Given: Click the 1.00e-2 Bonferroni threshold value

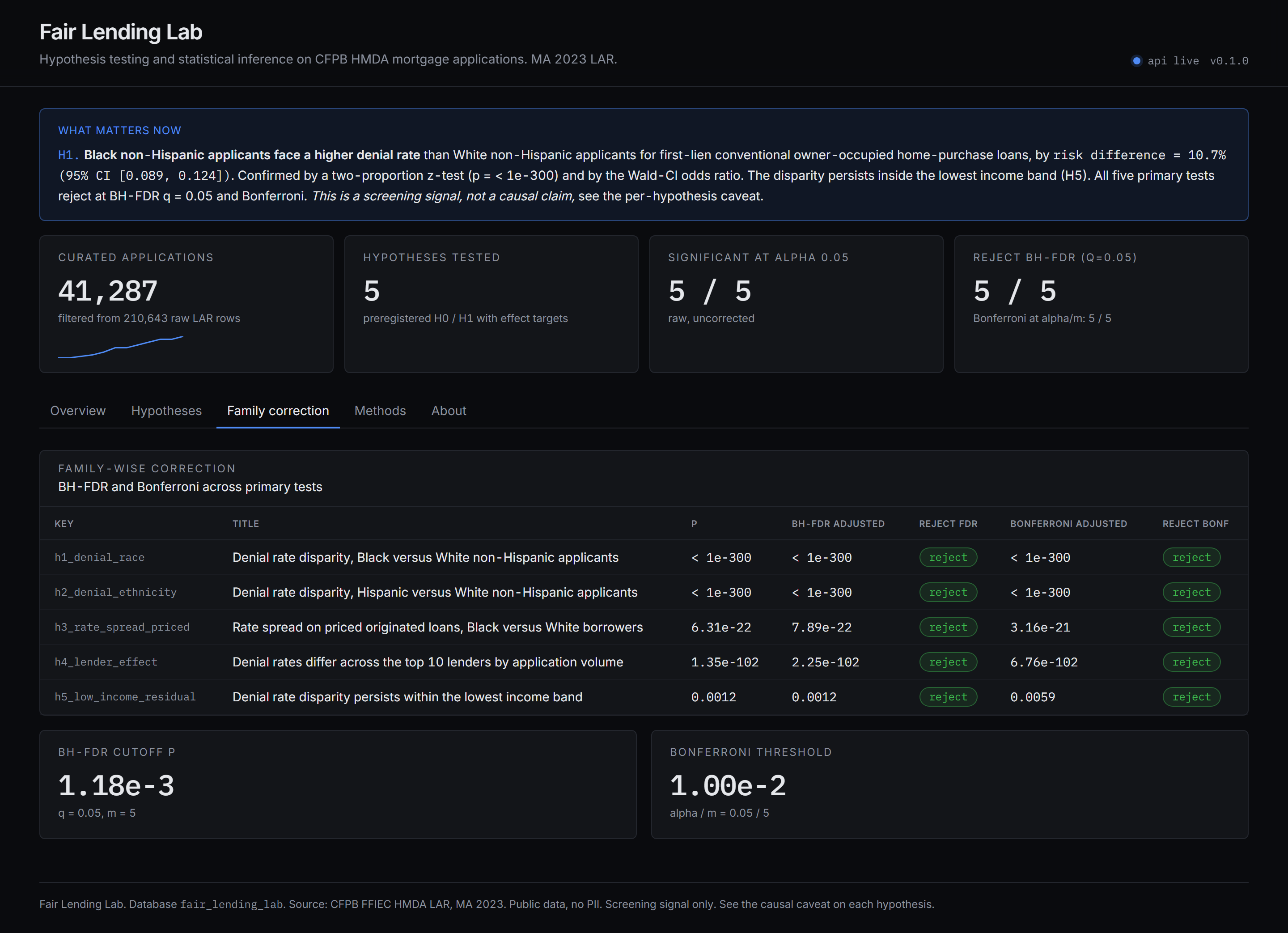Looking at the screenshot, I should [728, 786].
